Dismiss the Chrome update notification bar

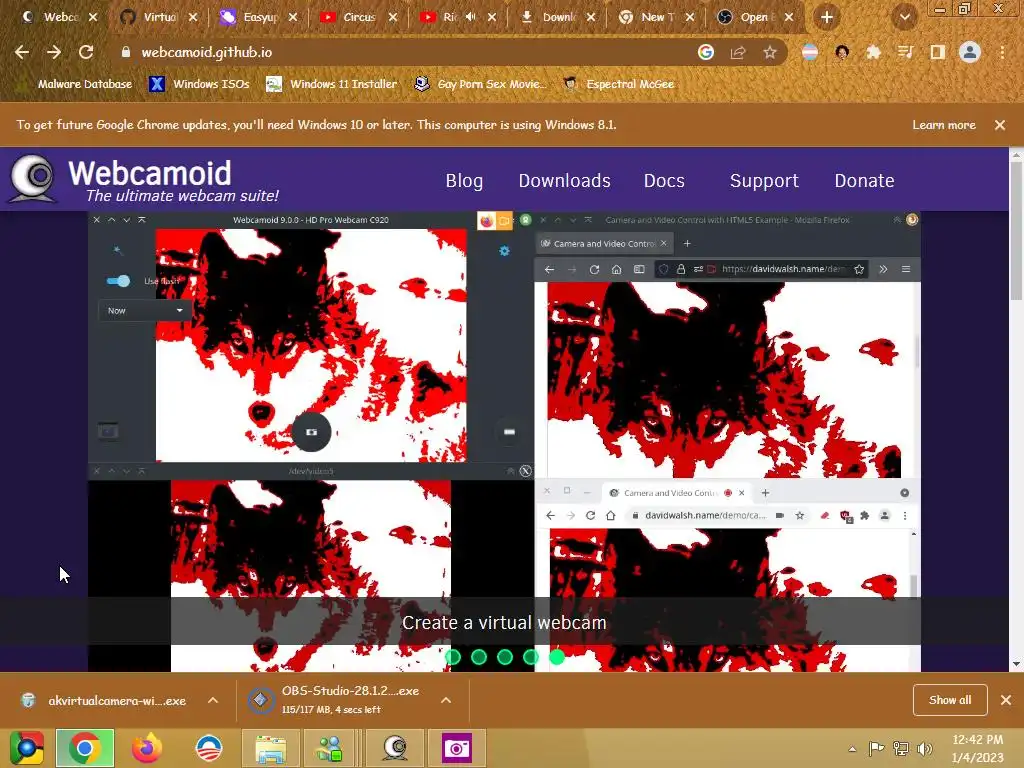click(1000, 125)
